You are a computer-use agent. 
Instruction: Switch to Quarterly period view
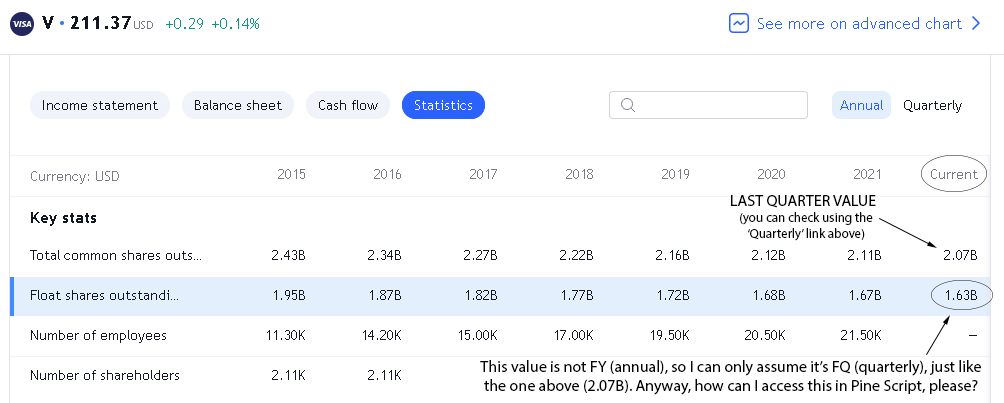[x=932, y=105]
